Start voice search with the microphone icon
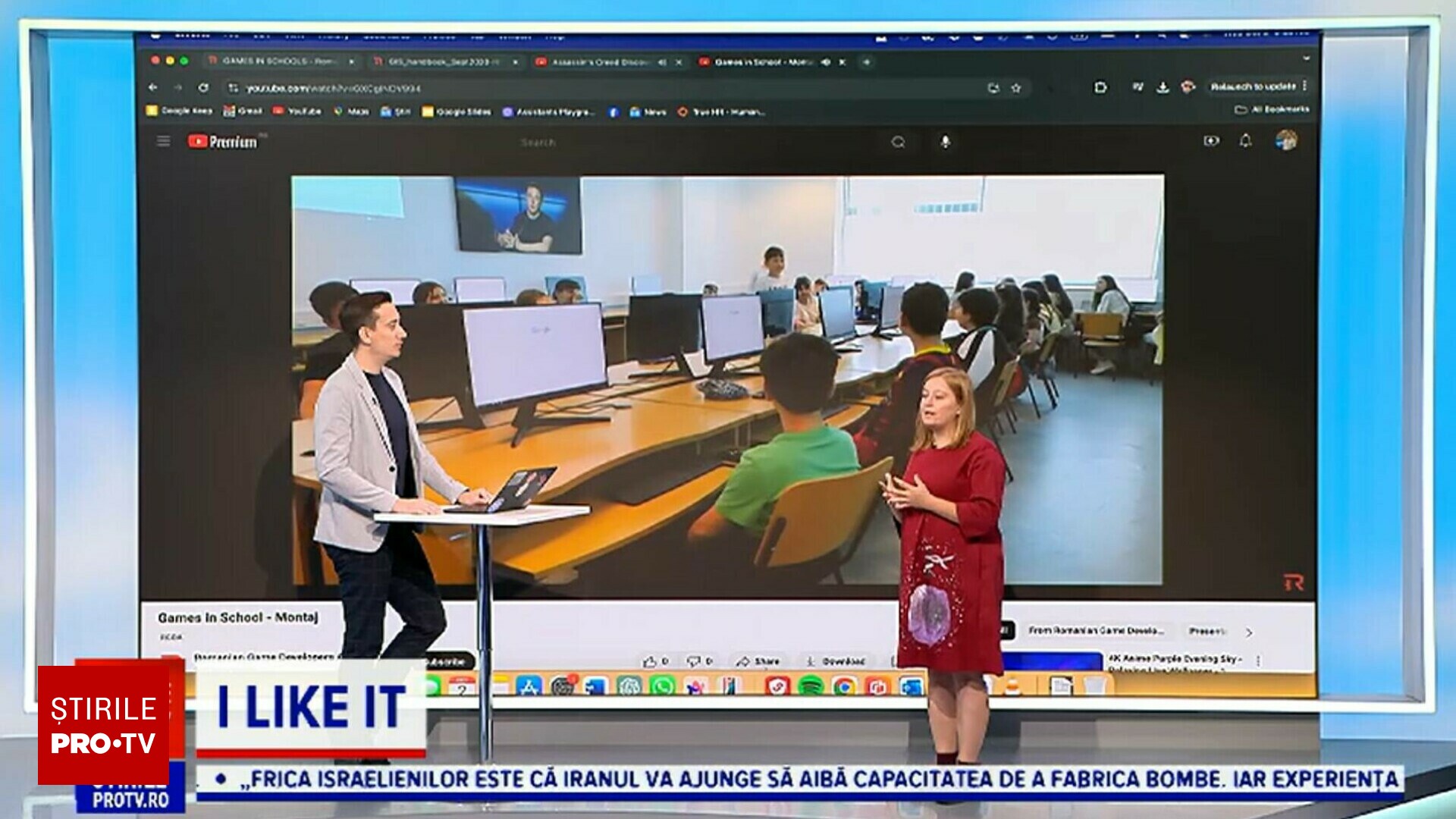Image resolution: width=1456 pixels, height=819 pixels. coord(945,142)
